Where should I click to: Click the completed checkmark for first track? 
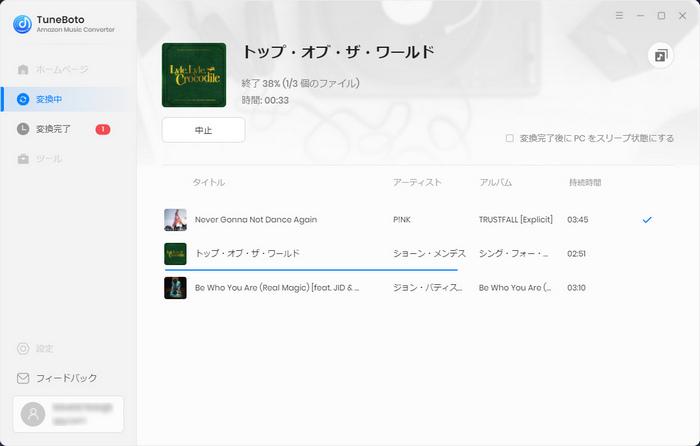pos(647,220)
